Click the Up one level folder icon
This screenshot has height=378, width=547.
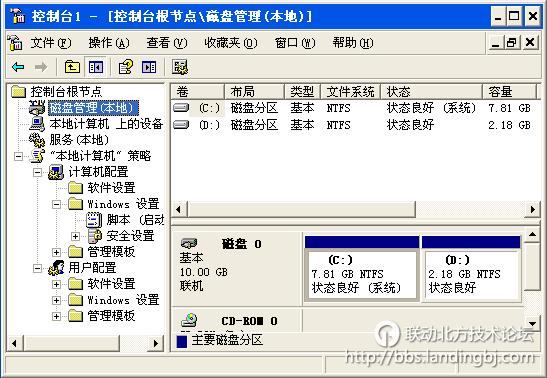coord(72,67)
